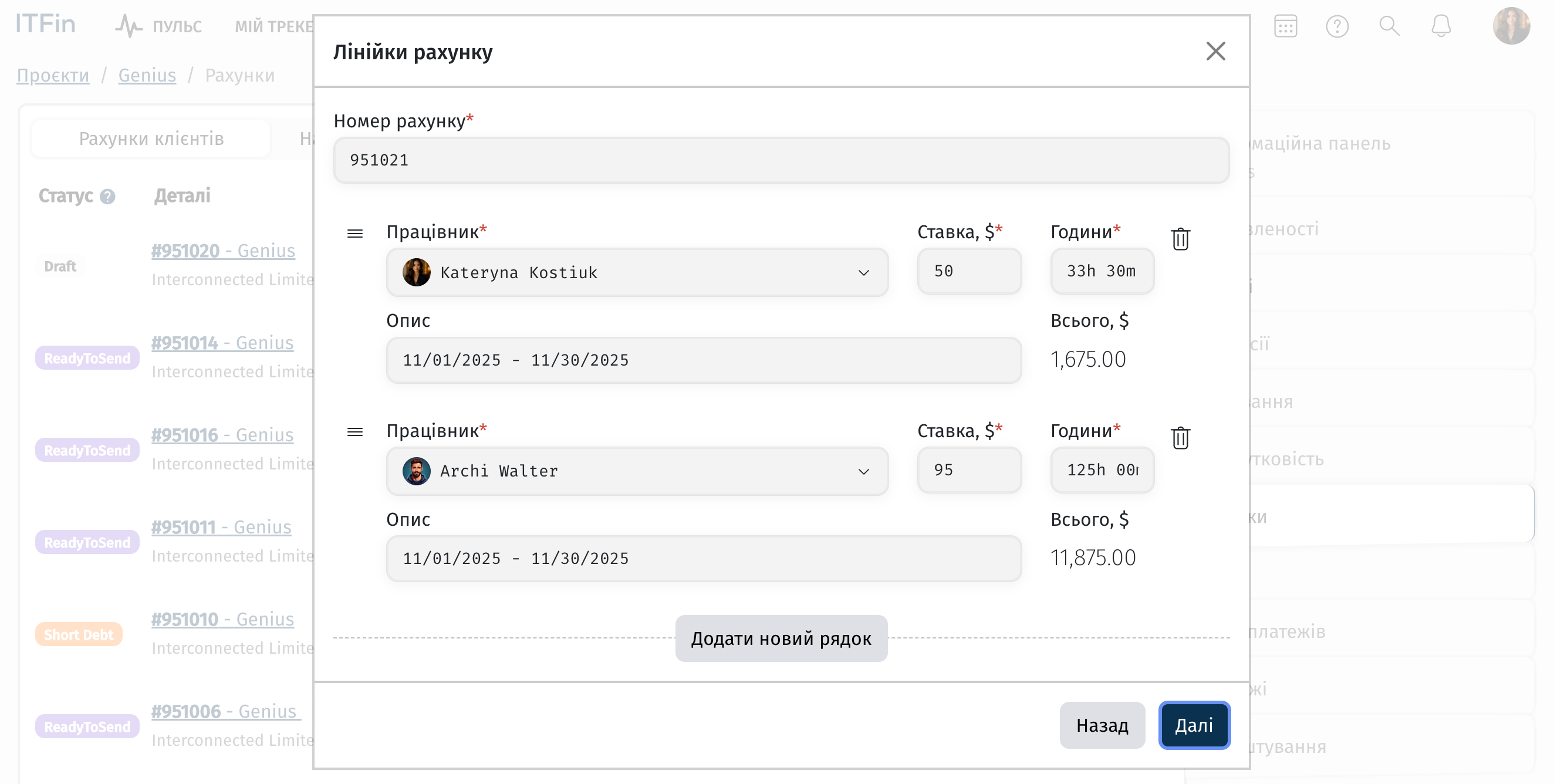Open the help question mark icon
Viewport: 1554px width, 784px height.
pyautogui.click(x=1337, y=26)
